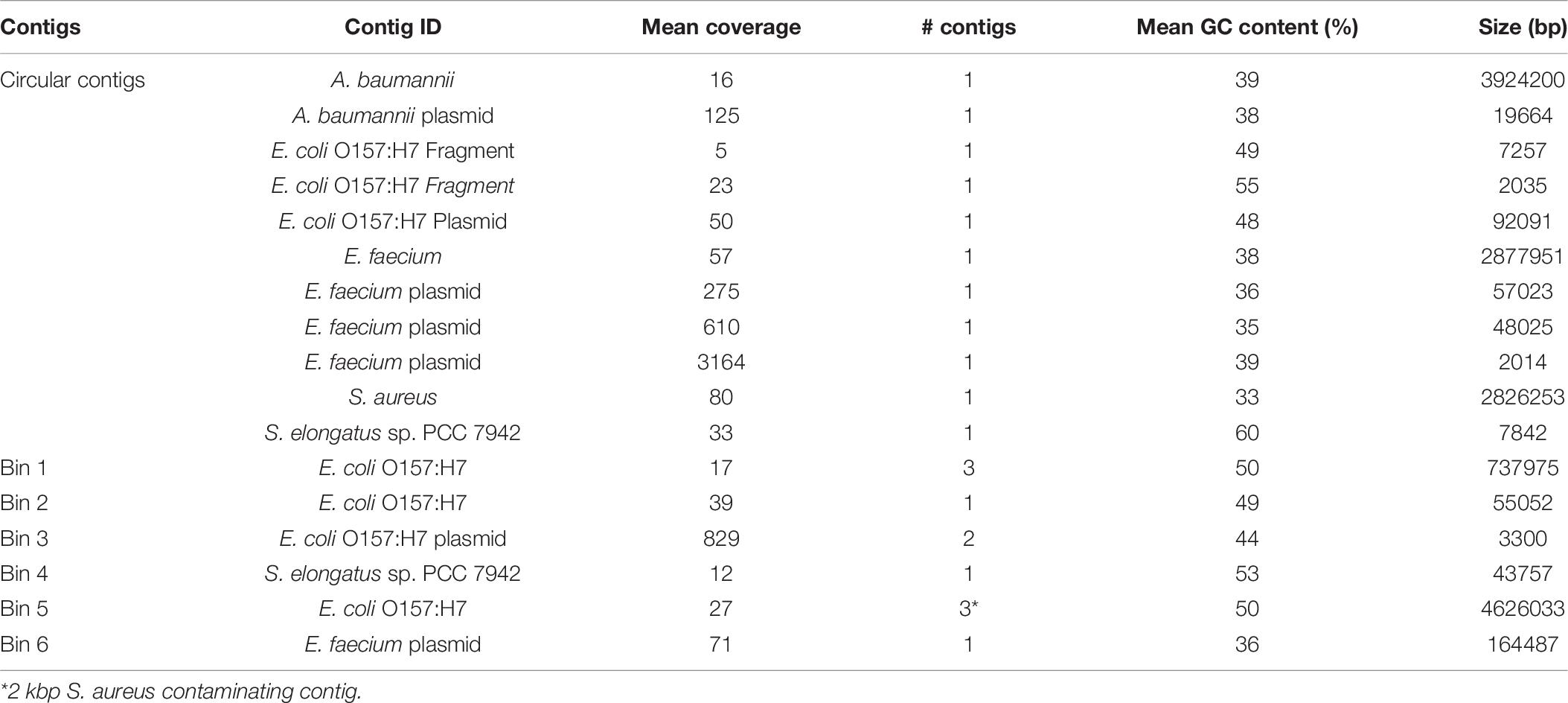
Task: Select the Mean GC content (%) header
Action: point(1247,27)
